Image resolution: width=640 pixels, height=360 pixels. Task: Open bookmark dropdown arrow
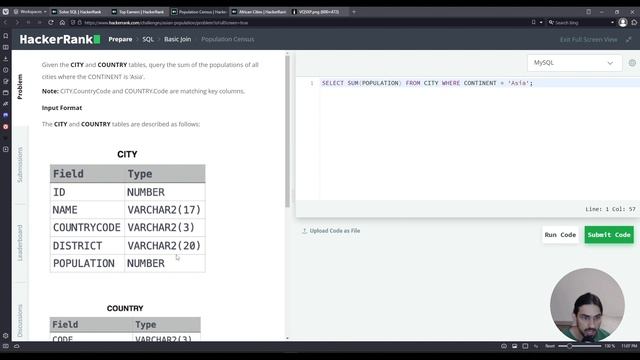coord(541,22)
